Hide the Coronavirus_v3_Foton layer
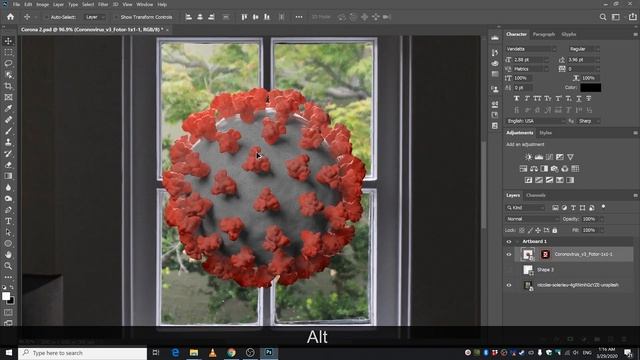Image resolution: width=640 pixels, height=360 pixels. pos(509,255)
